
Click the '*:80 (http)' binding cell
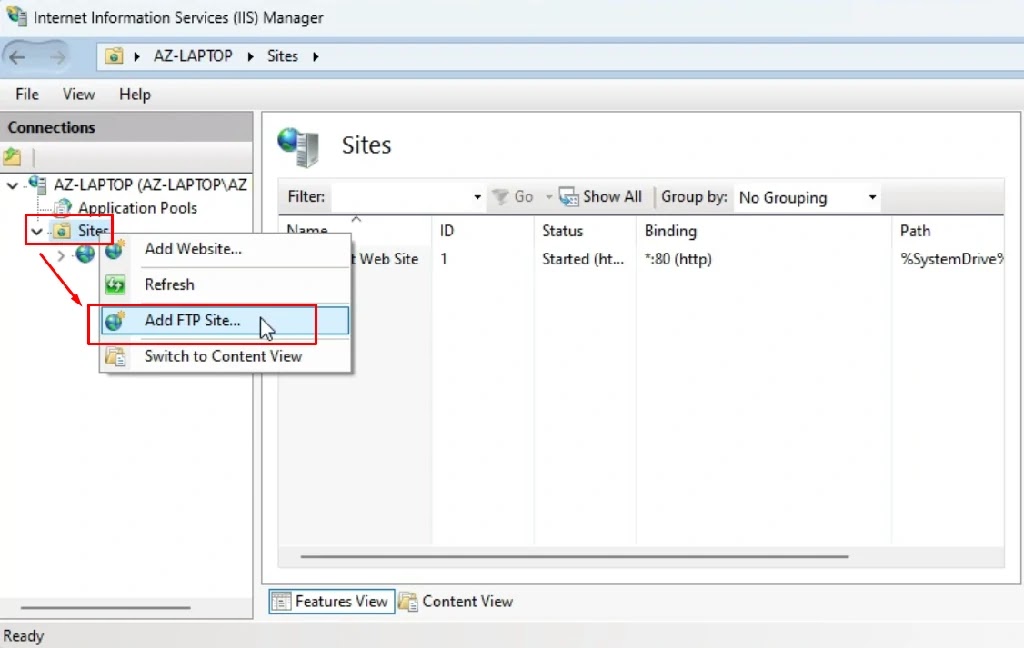pos(678,259)
